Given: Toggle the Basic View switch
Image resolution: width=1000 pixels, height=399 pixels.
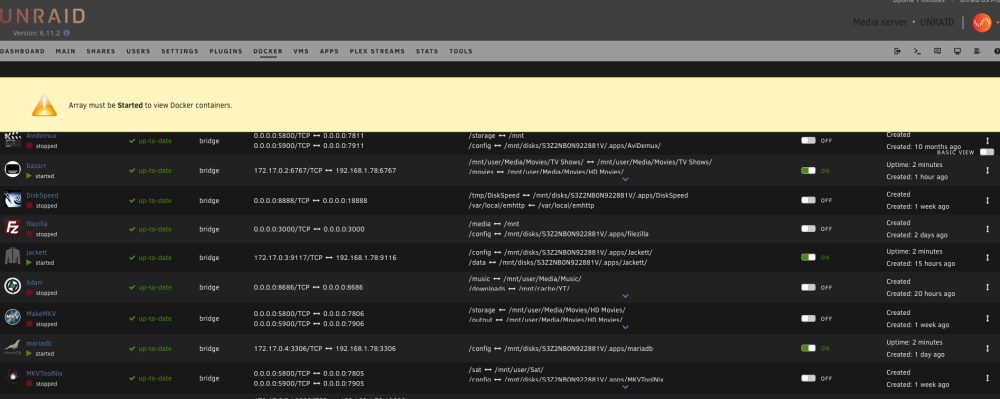Looking at the screenshot, I should pos(987,152).
